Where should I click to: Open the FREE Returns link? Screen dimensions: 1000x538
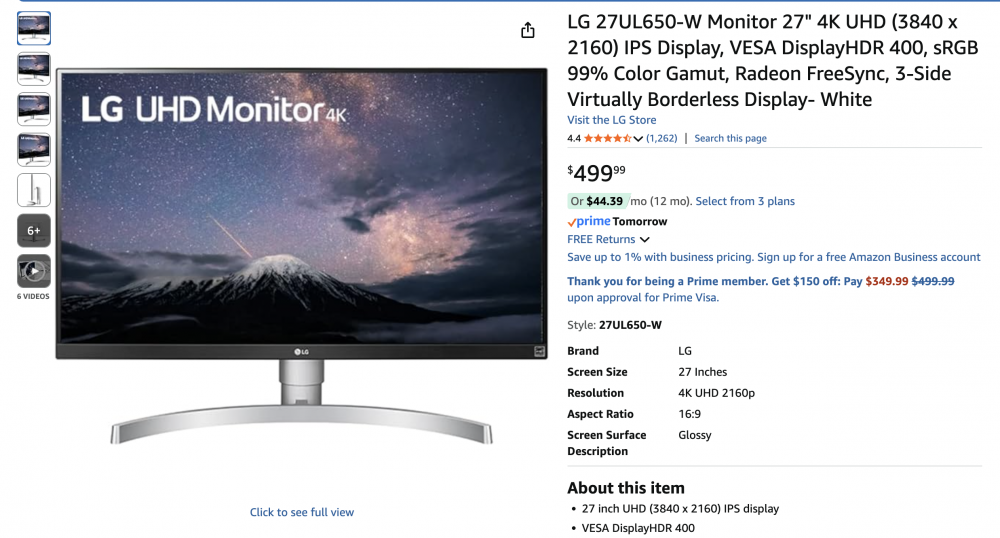tap(601, 239)
